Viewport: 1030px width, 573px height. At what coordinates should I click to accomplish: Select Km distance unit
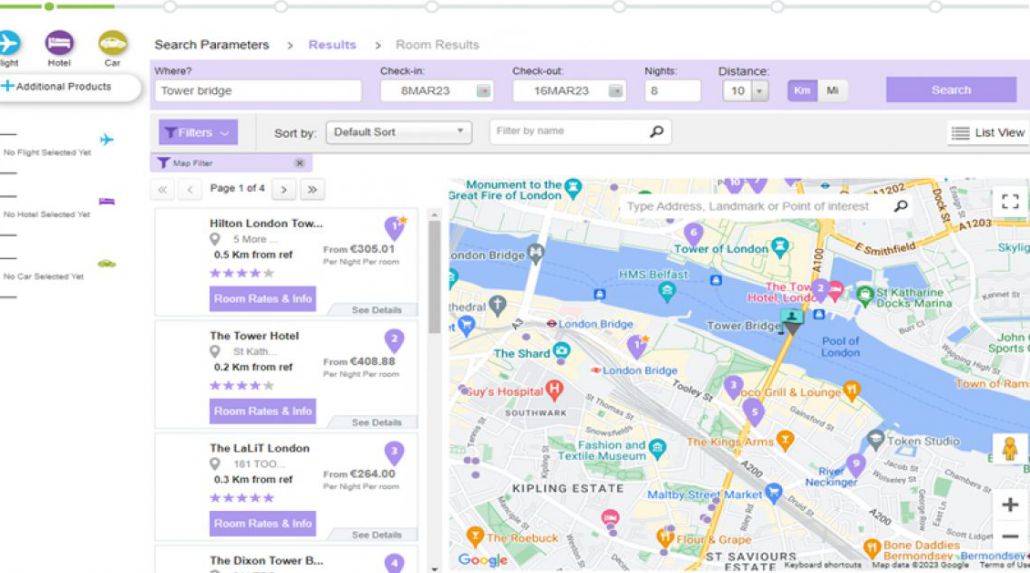801,90
